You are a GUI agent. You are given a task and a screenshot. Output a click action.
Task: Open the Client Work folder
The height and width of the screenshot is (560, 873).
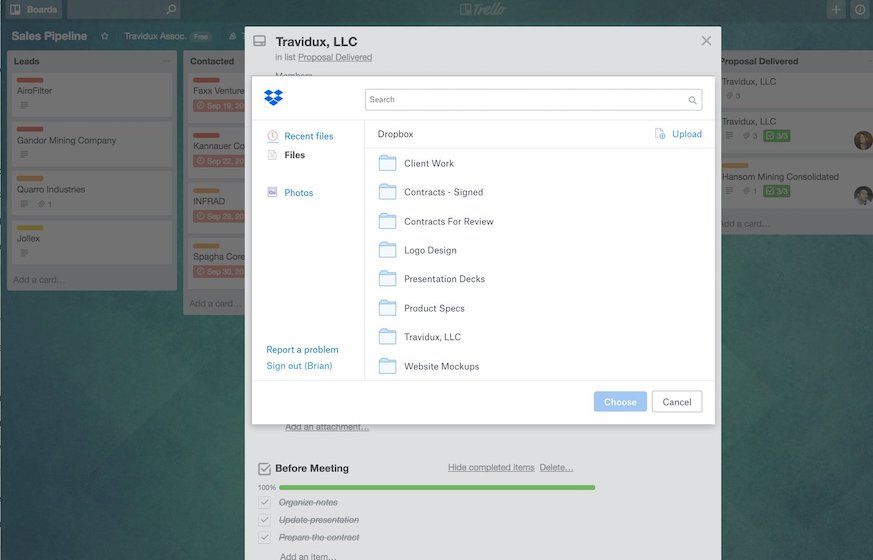click(428, 163)
